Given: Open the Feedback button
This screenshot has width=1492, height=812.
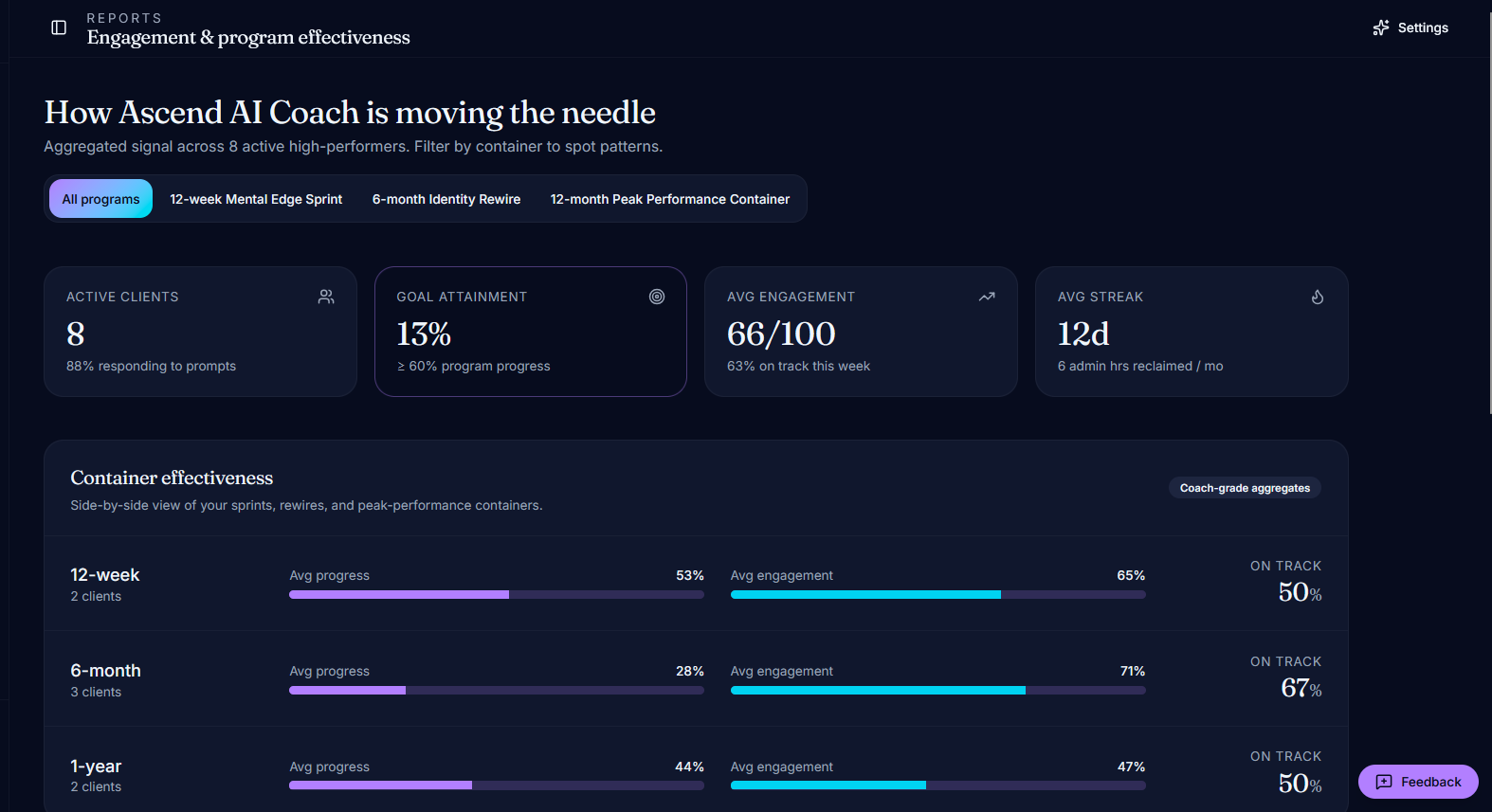Looking at the screenshot, I should point(1418,782).
